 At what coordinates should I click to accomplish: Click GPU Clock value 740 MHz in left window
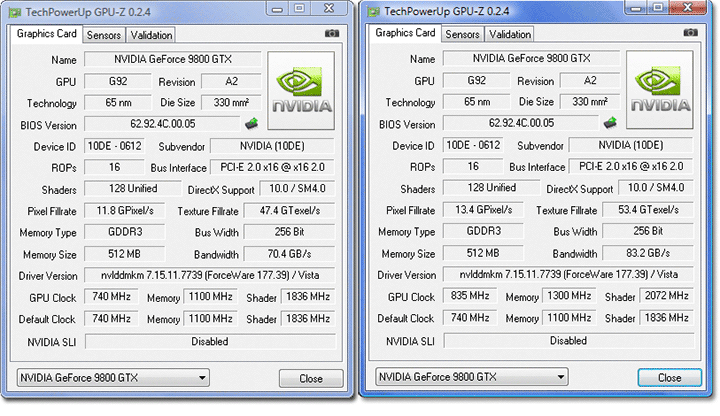pyautogui.click(x=111, y=297)
